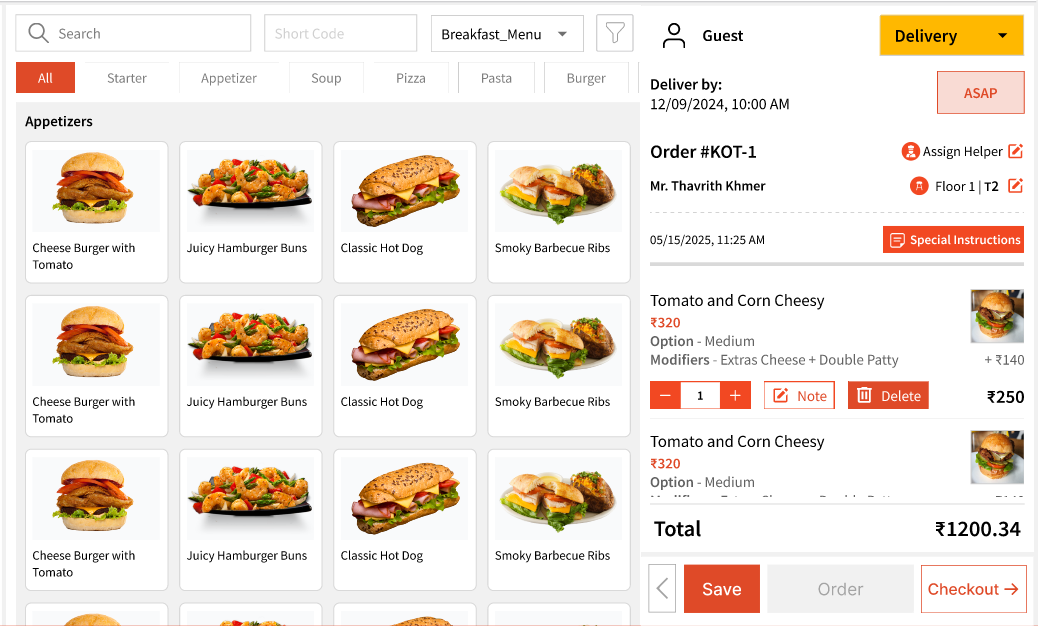Image resolution: width=1038 pixels, height=626 pixels.
Task: Open the Breakfast_Menu dropdown
Action: coord(507,34)
